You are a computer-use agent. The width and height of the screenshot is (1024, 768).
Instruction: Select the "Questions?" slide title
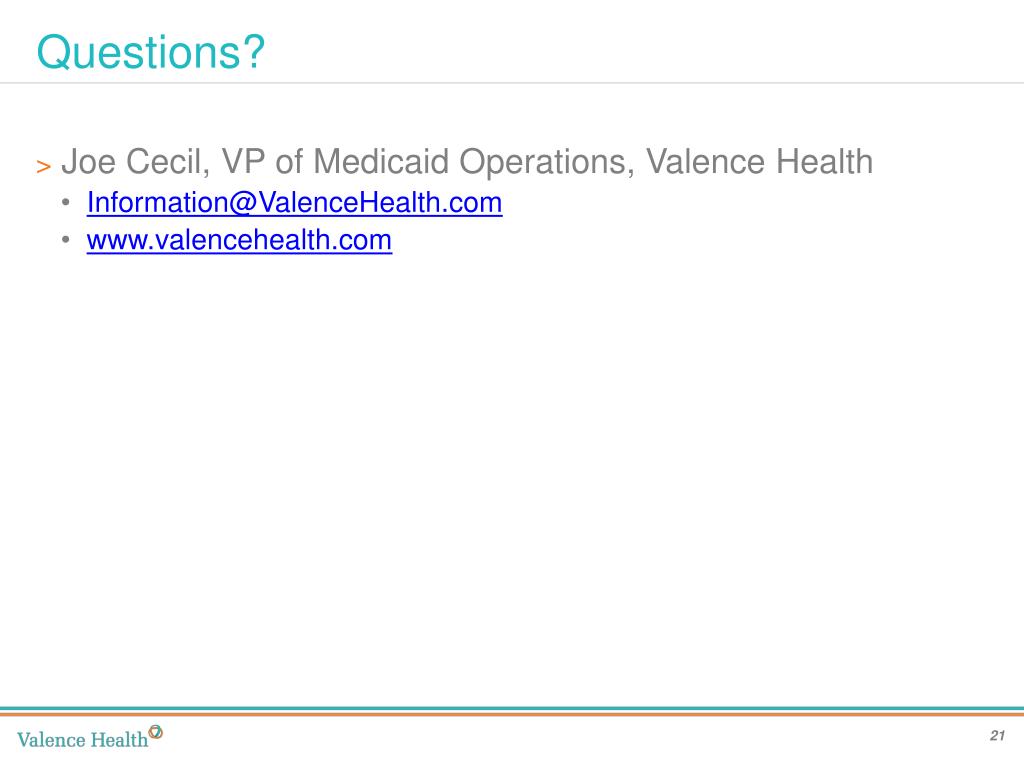coord(151,52)
